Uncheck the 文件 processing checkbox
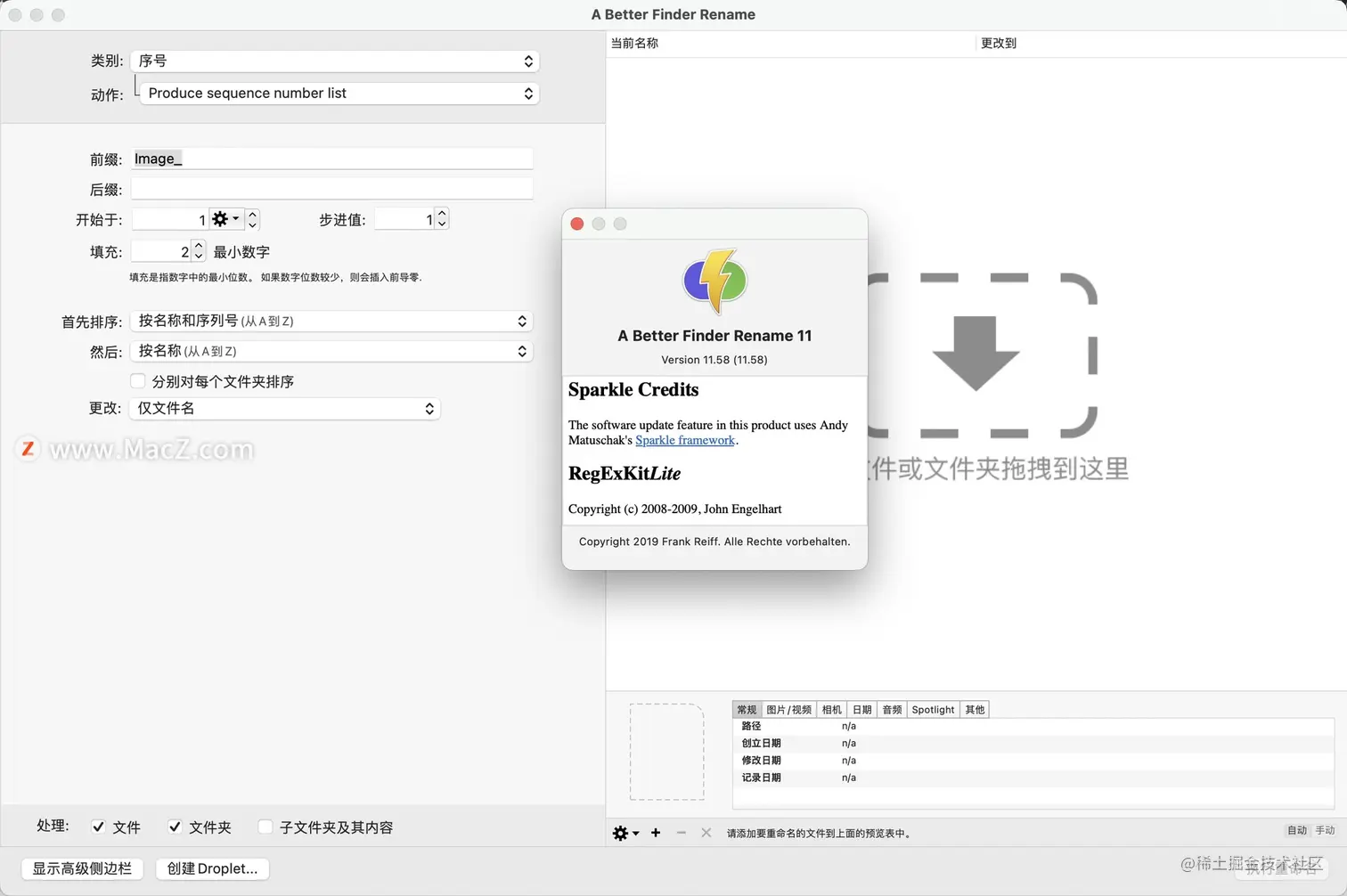This screenshot has width=1347, height=896. tap(98, 827)
